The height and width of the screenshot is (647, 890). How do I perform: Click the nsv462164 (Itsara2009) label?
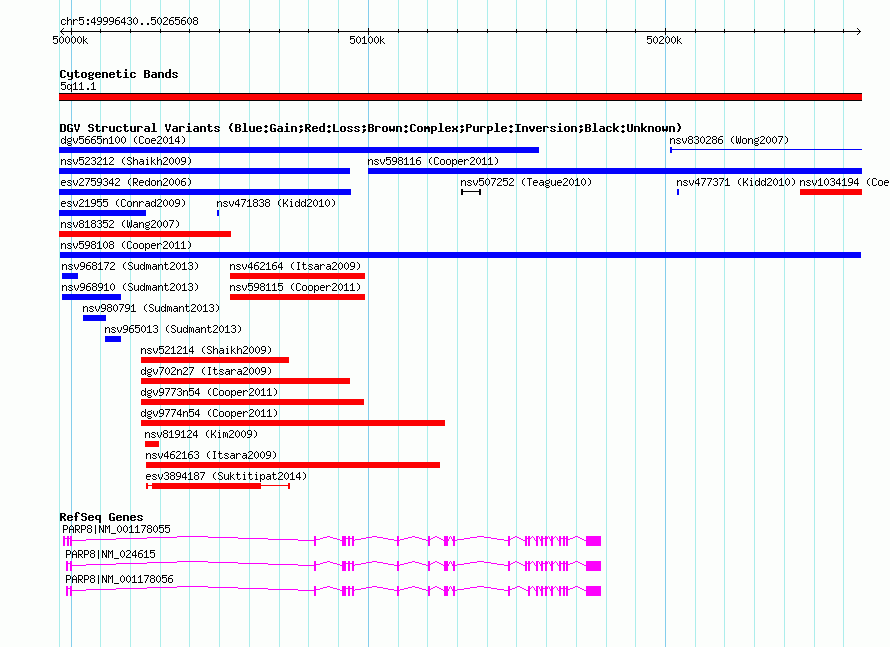pyautogui.click(x=295, y=266)
